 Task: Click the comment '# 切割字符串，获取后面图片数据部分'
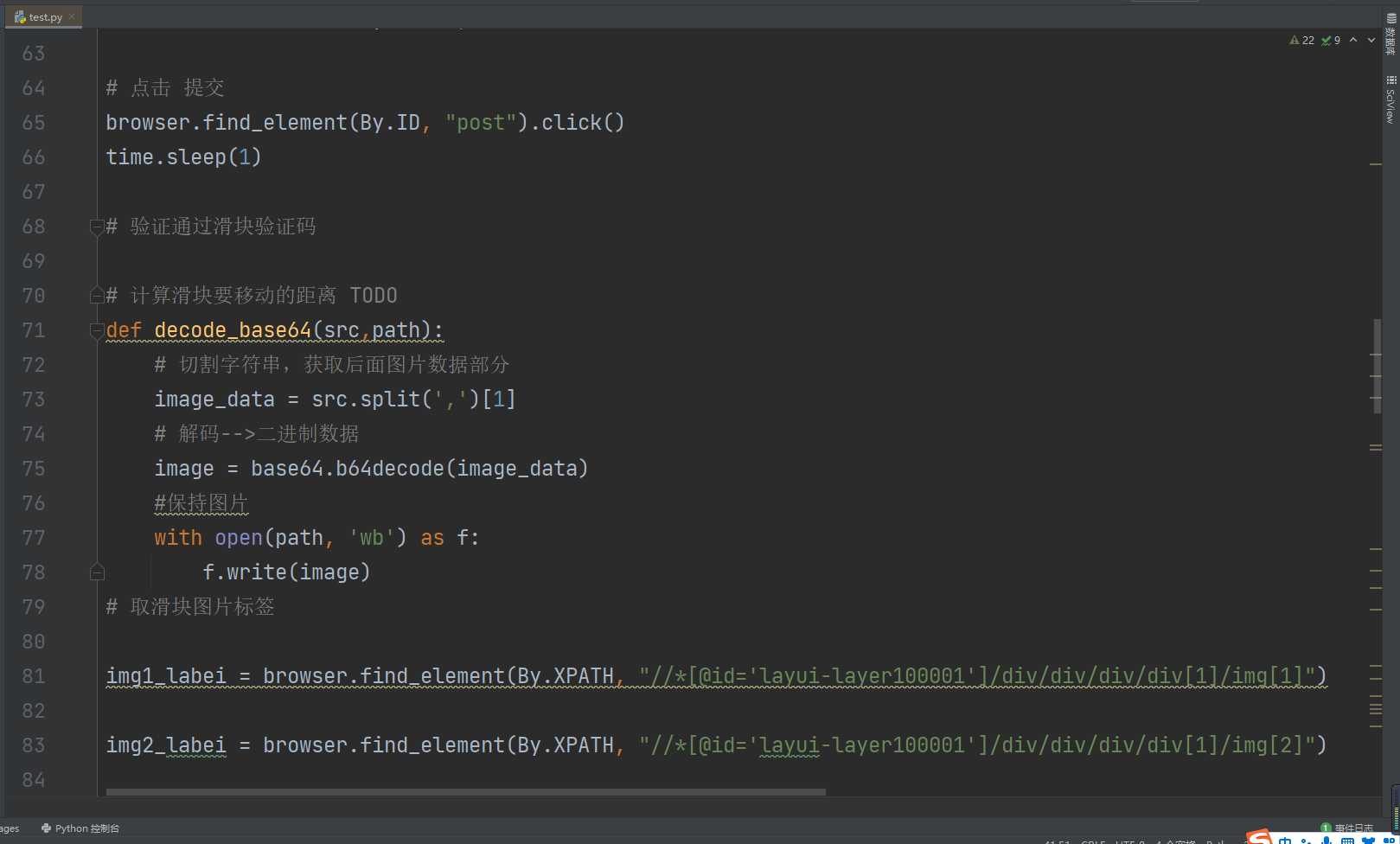point(332,365)
